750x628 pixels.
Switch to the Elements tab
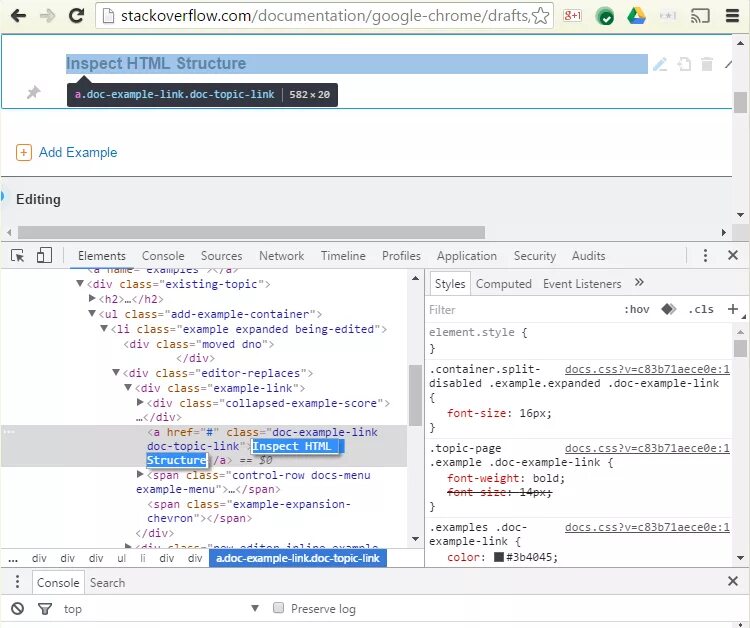pos(101,256)
